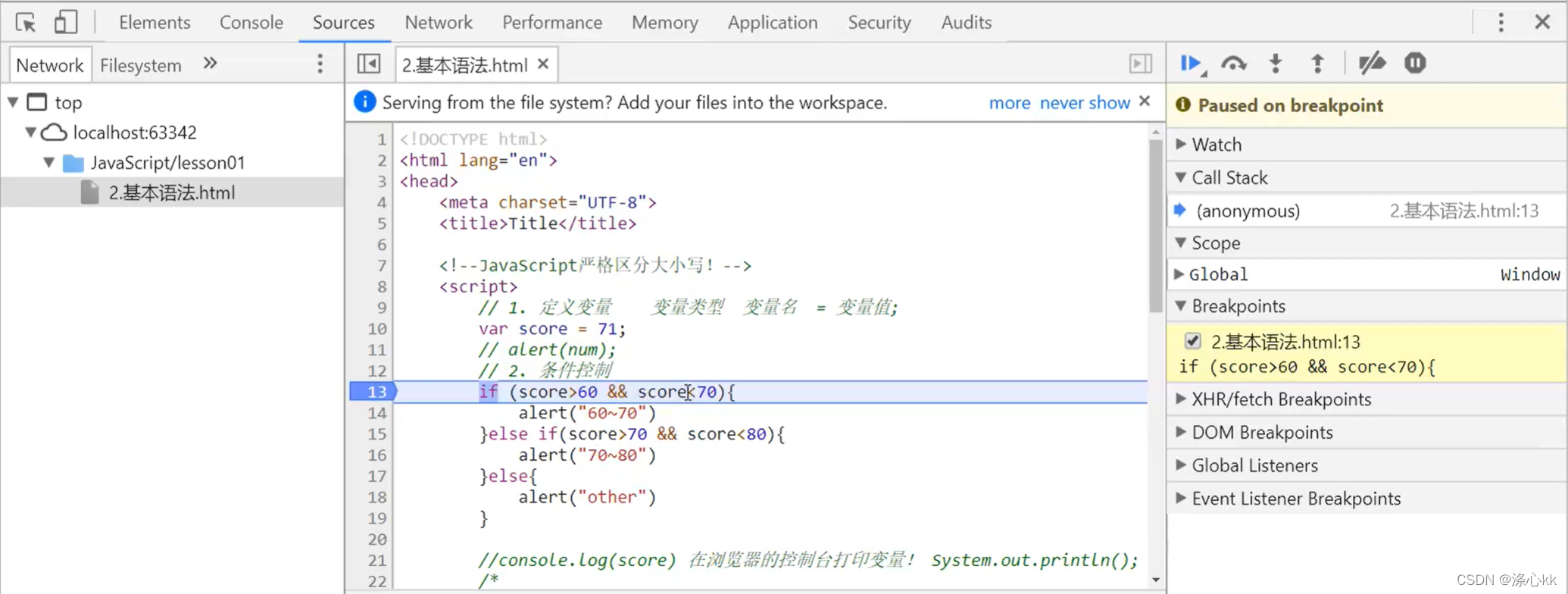Viewport: 1568px width, 594px height.
Task: Dismiss the workspace info banner
Action: pos(1145,101)
